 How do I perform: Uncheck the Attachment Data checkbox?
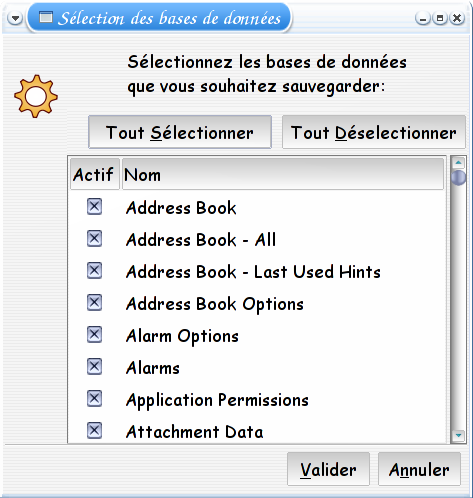tap(94, 431)
